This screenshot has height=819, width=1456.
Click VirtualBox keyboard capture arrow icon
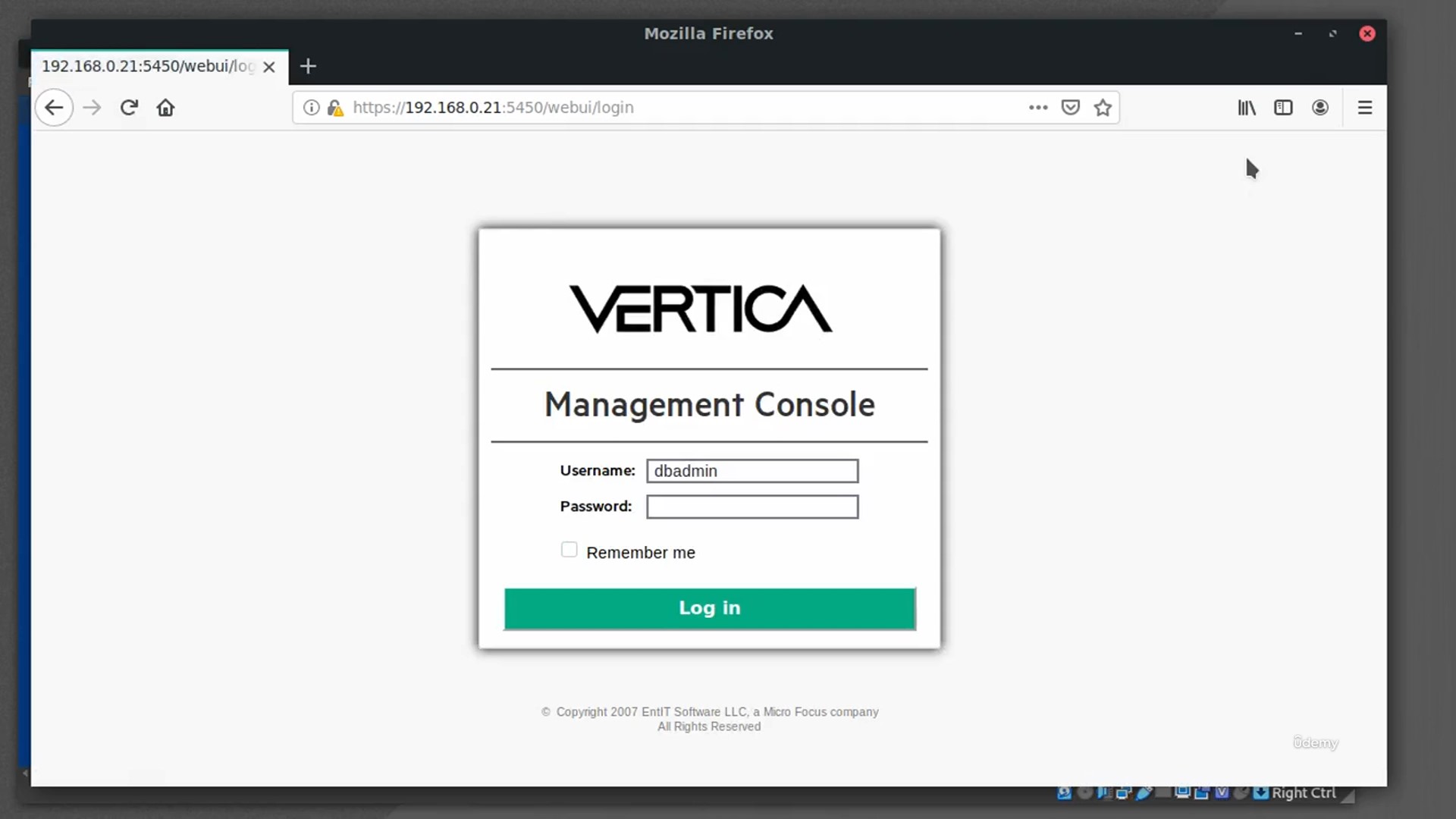[x=1260, y=793]
